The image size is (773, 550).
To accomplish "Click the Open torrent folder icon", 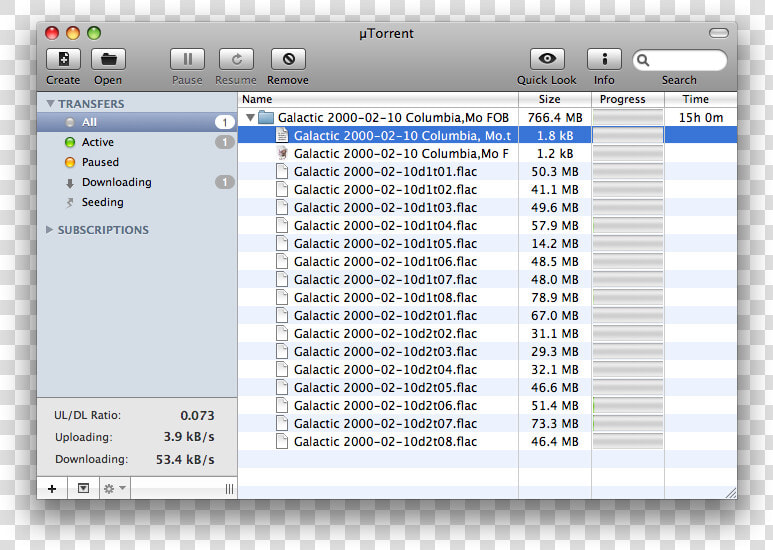I will pos(108,60).
